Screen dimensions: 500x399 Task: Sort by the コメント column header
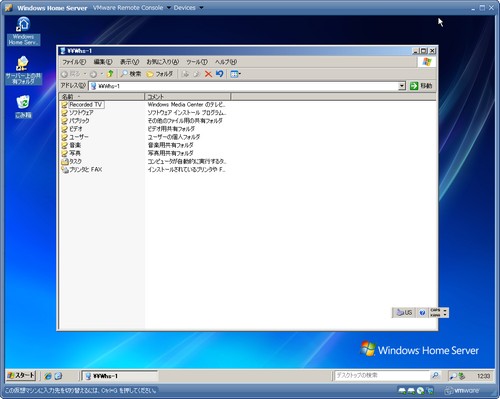[x=187, y=97]
